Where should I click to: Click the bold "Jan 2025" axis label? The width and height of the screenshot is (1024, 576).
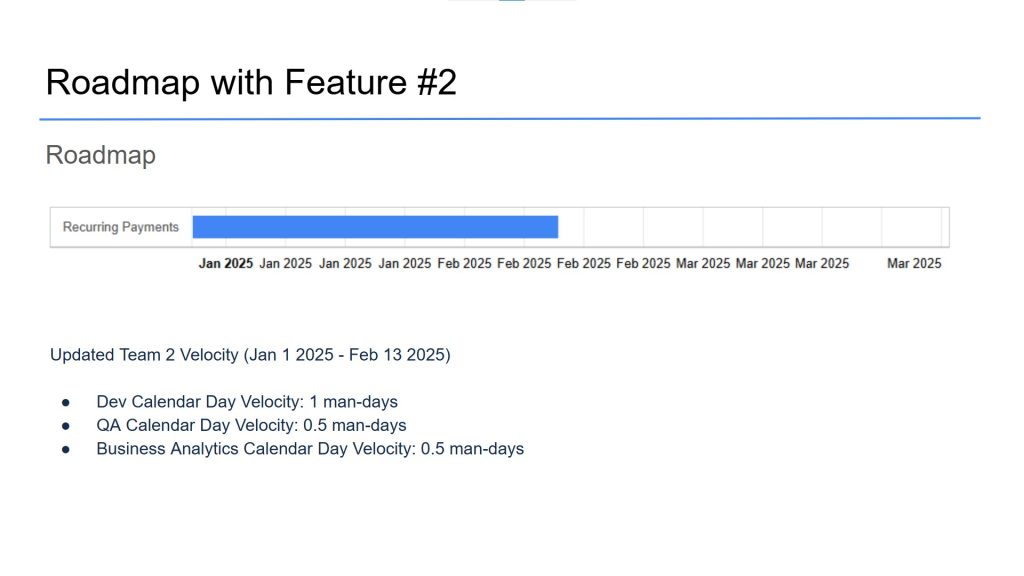(226, 263)
